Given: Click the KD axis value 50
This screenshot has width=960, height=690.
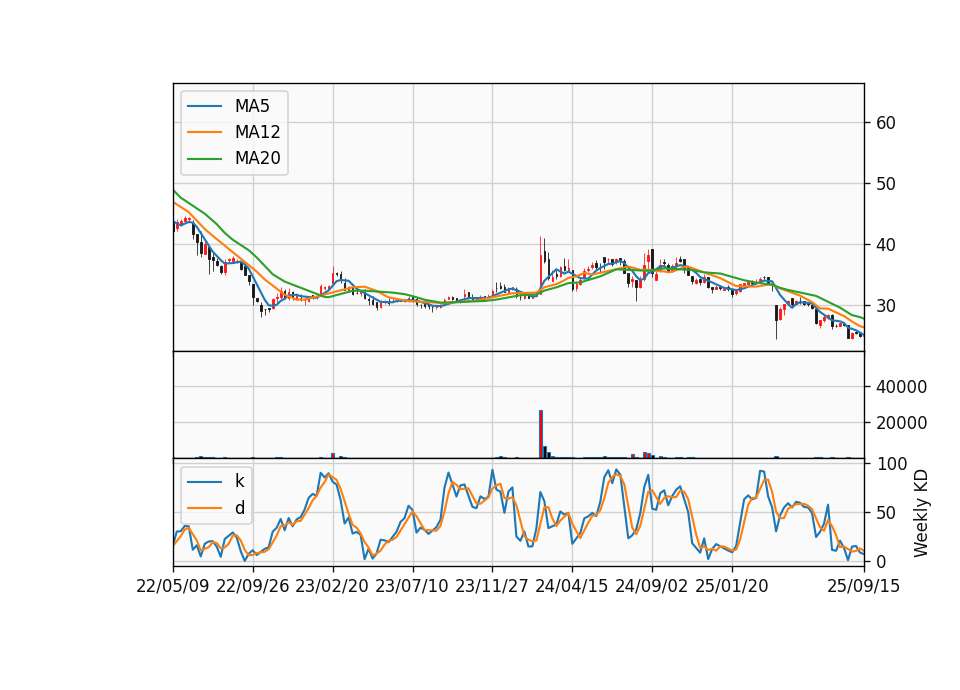Looking at the screenshot, I should [885, 513].
